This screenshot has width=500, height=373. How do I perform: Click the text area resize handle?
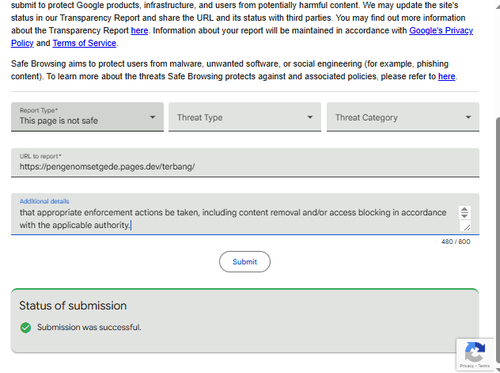point(466,227)
